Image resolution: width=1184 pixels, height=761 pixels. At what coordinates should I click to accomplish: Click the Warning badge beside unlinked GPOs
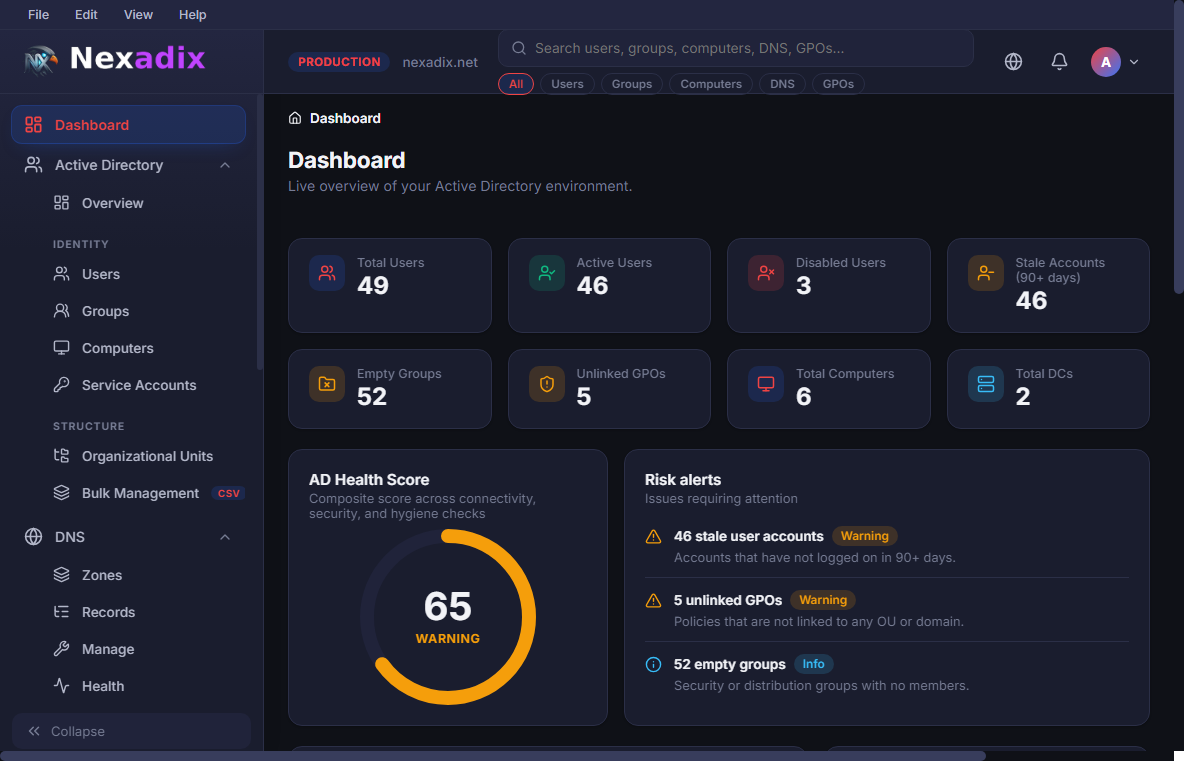point(823,599)
